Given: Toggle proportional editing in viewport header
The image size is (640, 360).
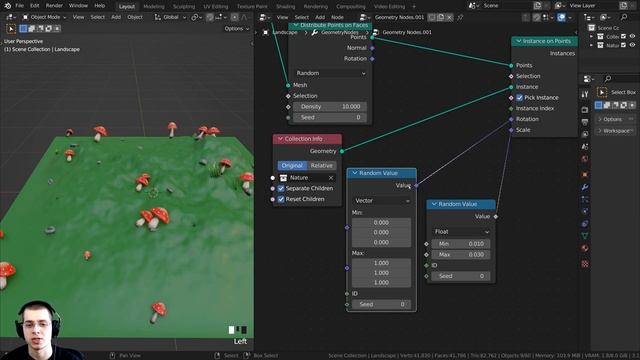Looking at the screenshot, I should click(x=234, y=17).
